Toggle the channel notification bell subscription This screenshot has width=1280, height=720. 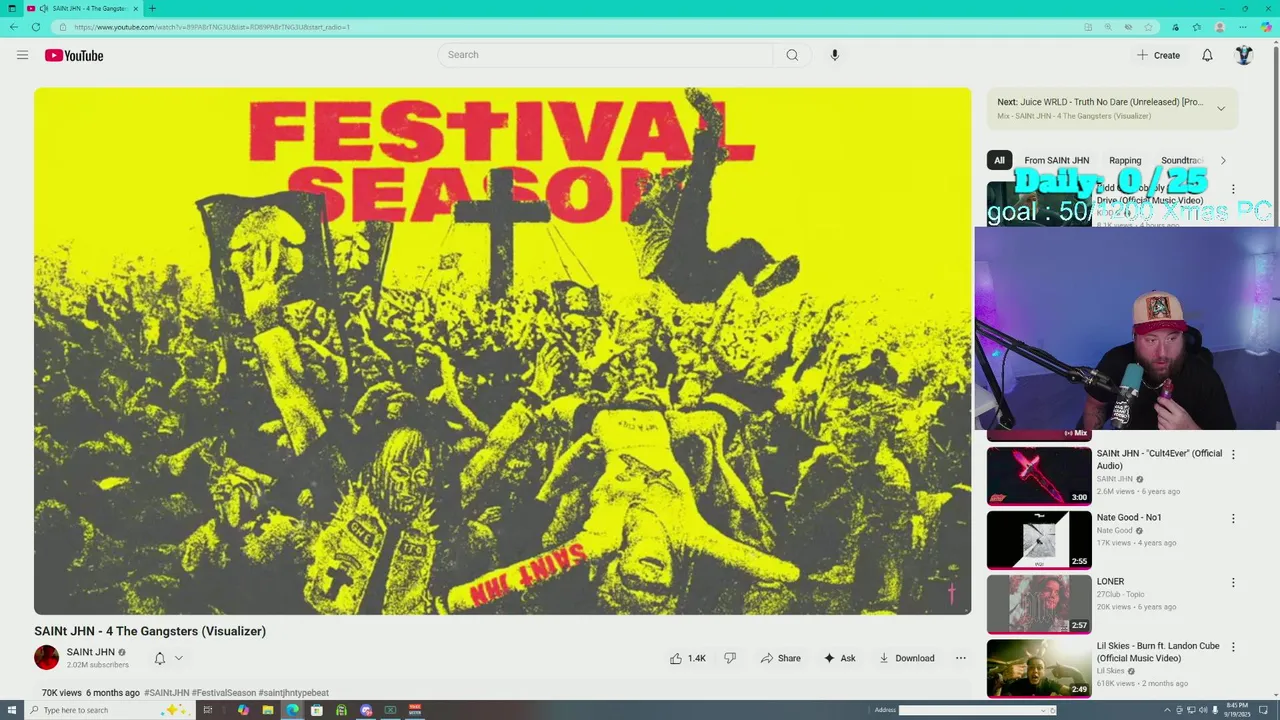pyautogui.click(x=159, y=658)
